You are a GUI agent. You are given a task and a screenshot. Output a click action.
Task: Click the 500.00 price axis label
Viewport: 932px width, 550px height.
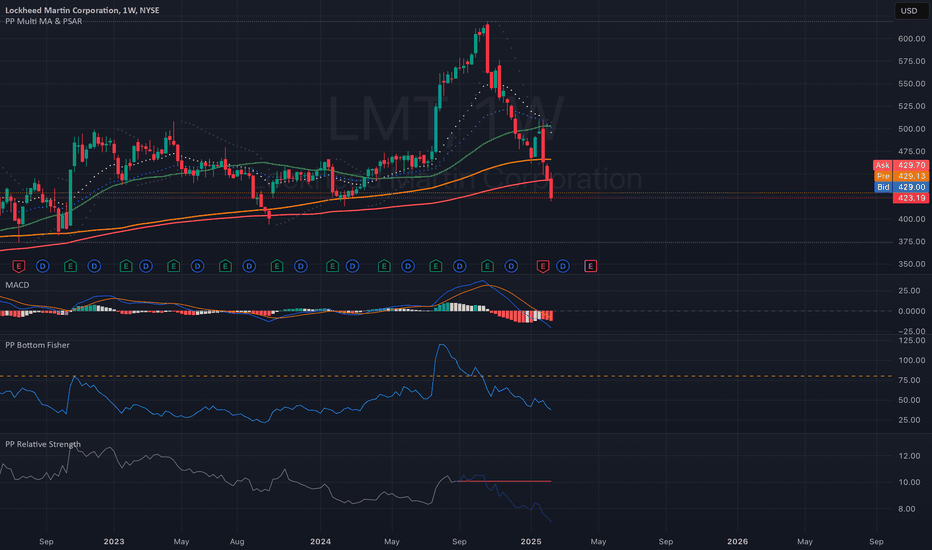[911, 129]
